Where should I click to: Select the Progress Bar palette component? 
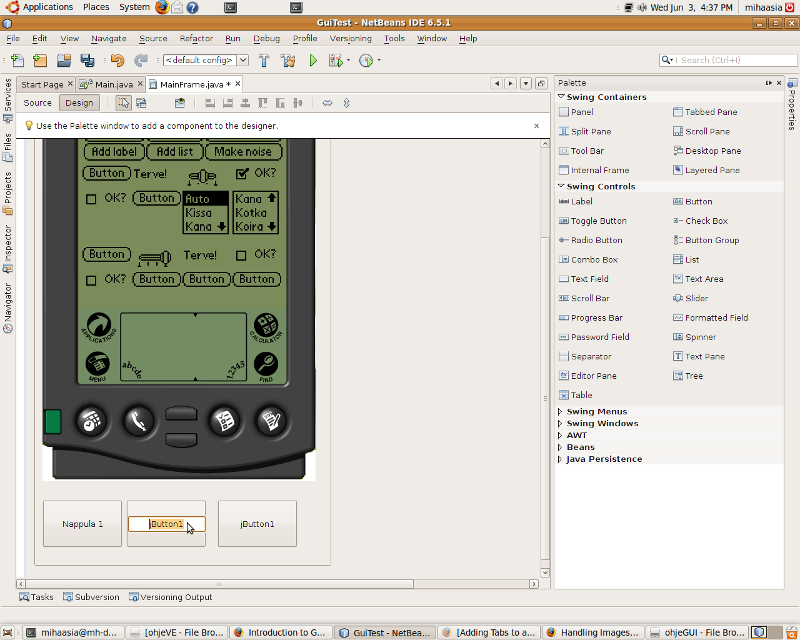pos(591,317)
